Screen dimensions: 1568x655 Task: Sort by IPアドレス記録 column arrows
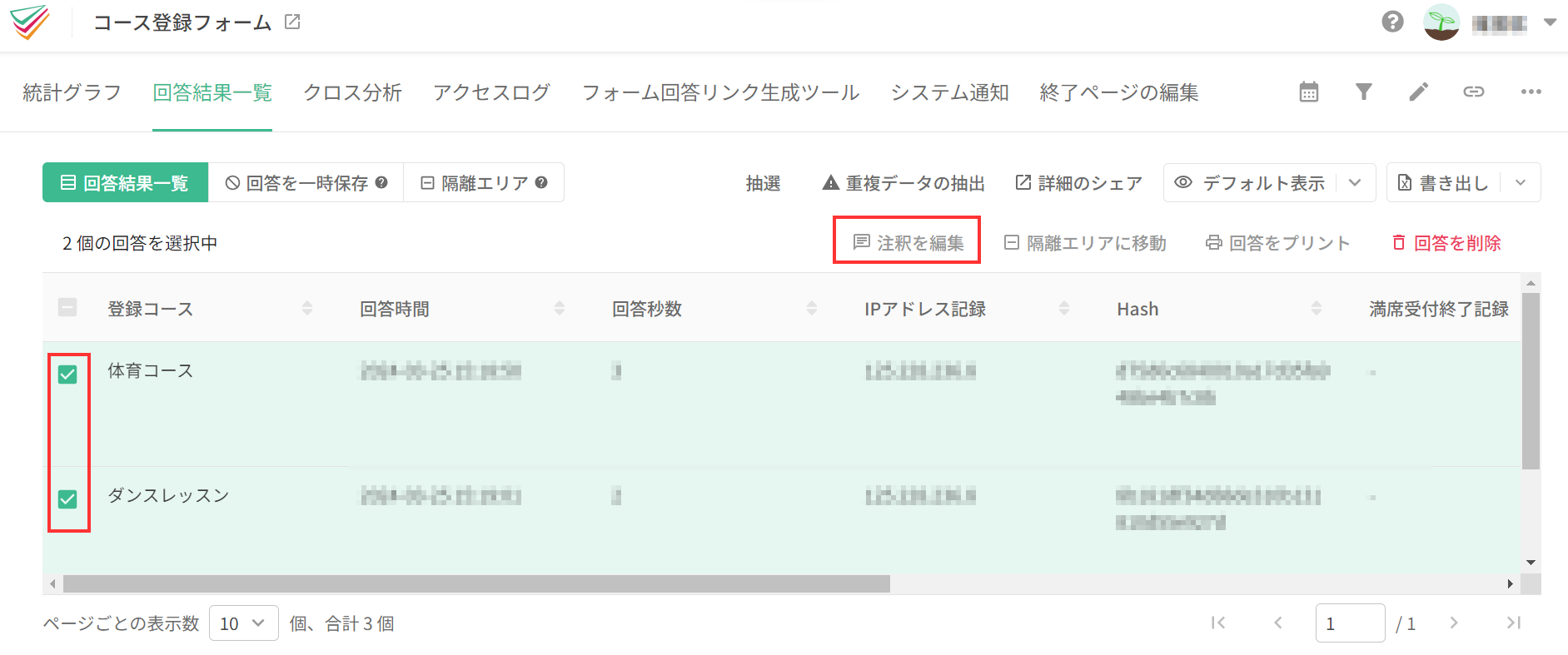point(1064,309)
